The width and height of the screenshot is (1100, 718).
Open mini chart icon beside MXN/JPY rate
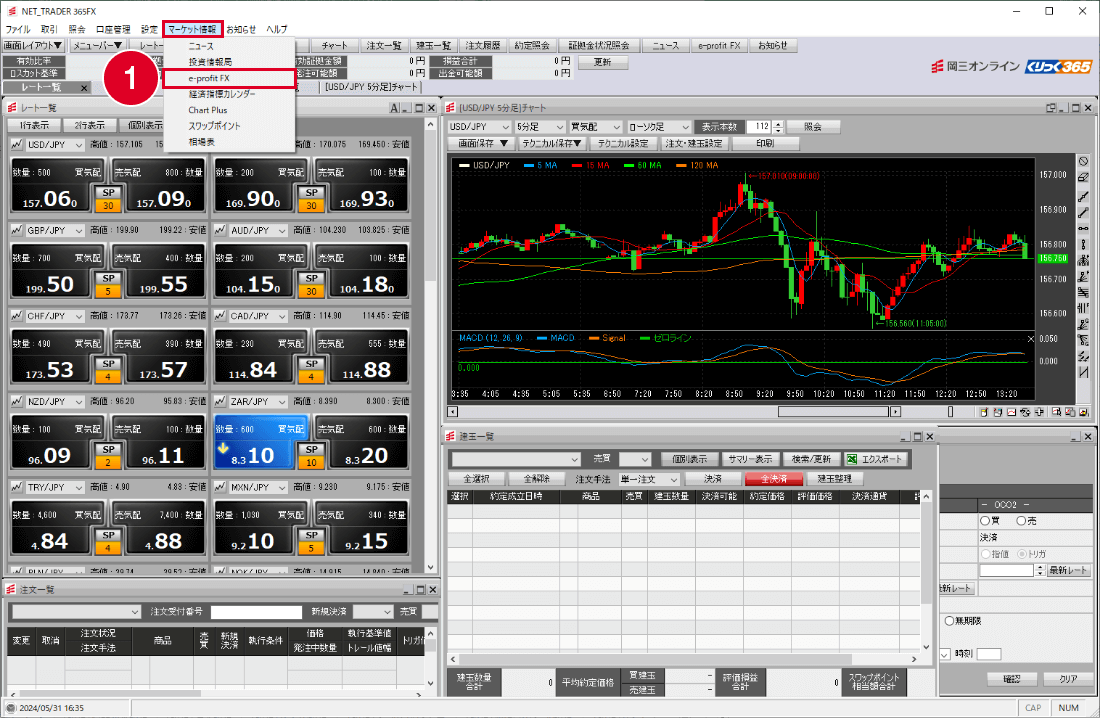coord(220,487)
